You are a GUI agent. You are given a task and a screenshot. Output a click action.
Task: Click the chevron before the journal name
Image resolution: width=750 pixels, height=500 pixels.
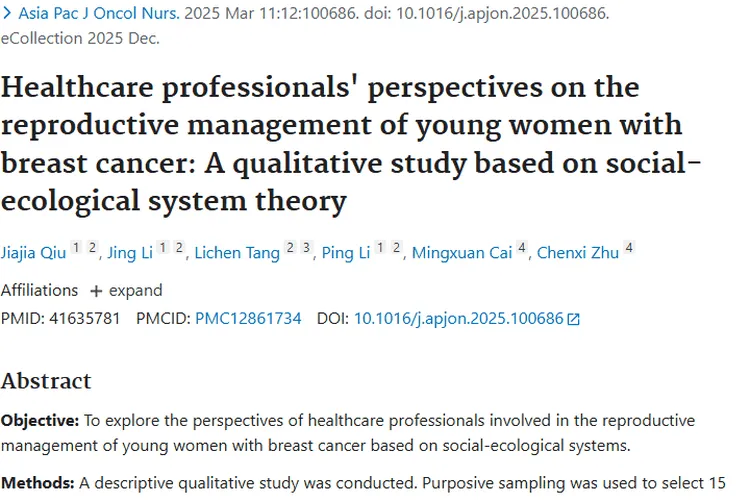click(8, 16)
